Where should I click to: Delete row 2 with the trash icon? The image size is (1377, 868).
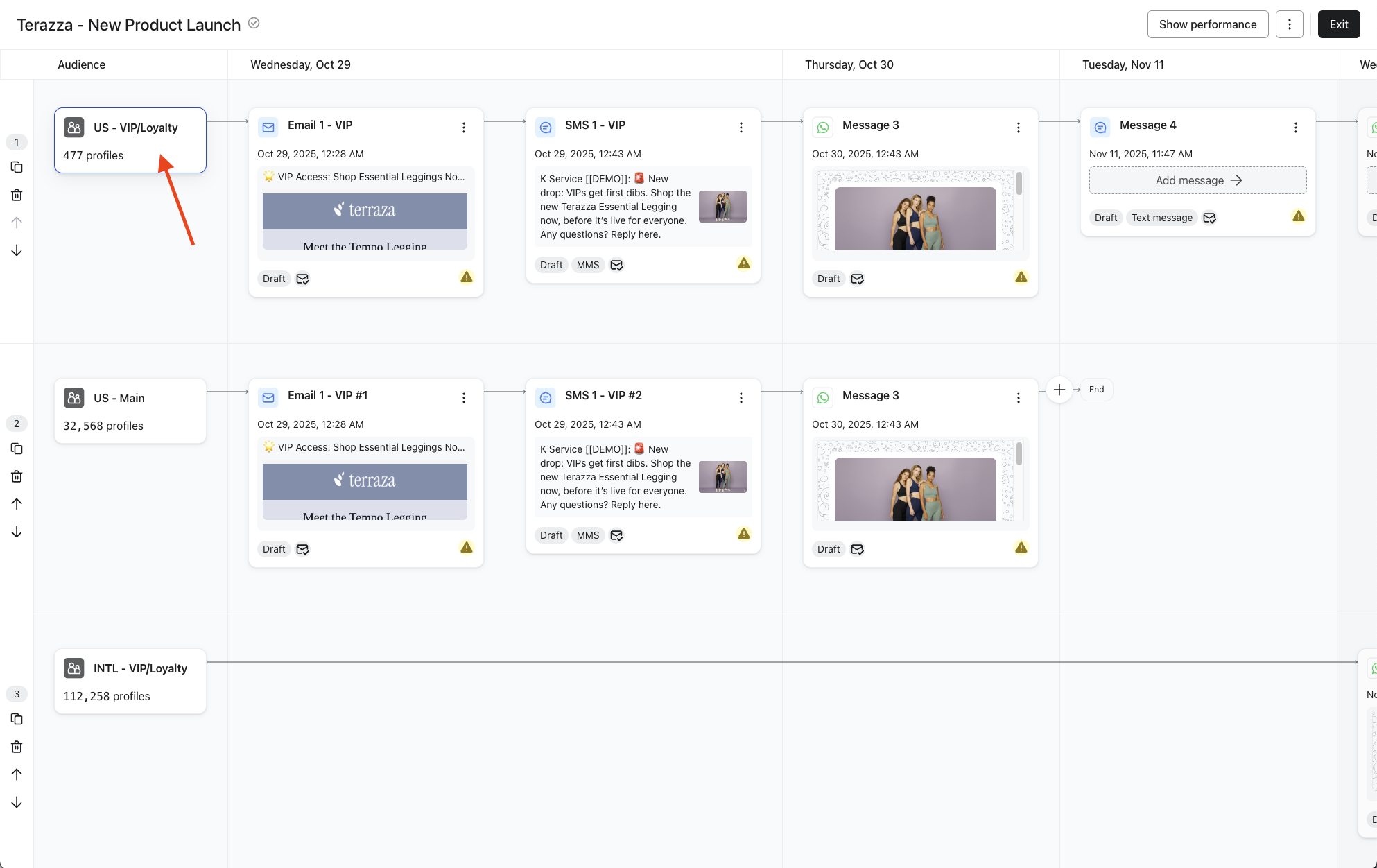(17, 476)
